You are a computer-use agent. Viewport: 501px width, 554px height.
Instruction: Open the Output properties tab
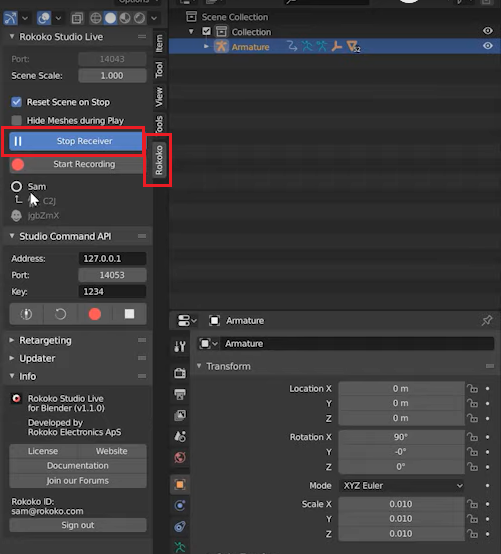coord(180,394)
